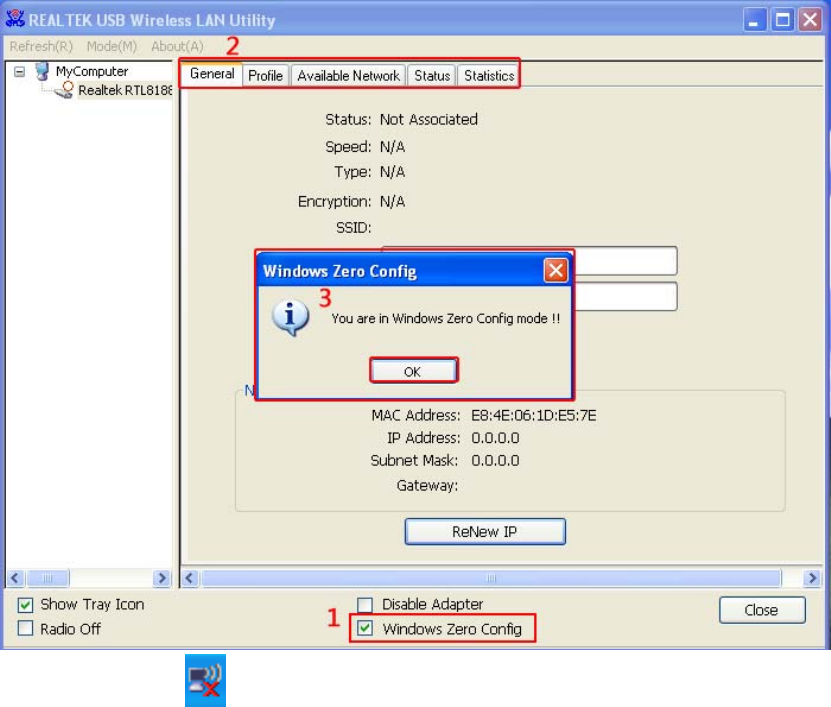Screen dimensions: 831x707
Task: Open the Statistics tab
Action: [489, 76]
